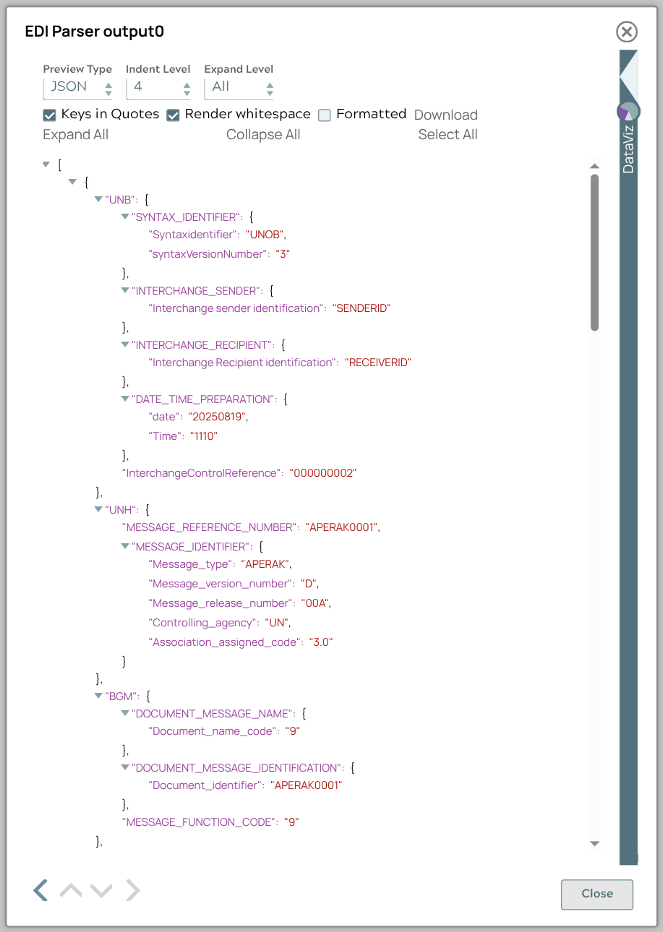Viewport: 663px width, 932px height.
Task: Open the Preview Type JSON dropdown
Action: coord(79,87)
